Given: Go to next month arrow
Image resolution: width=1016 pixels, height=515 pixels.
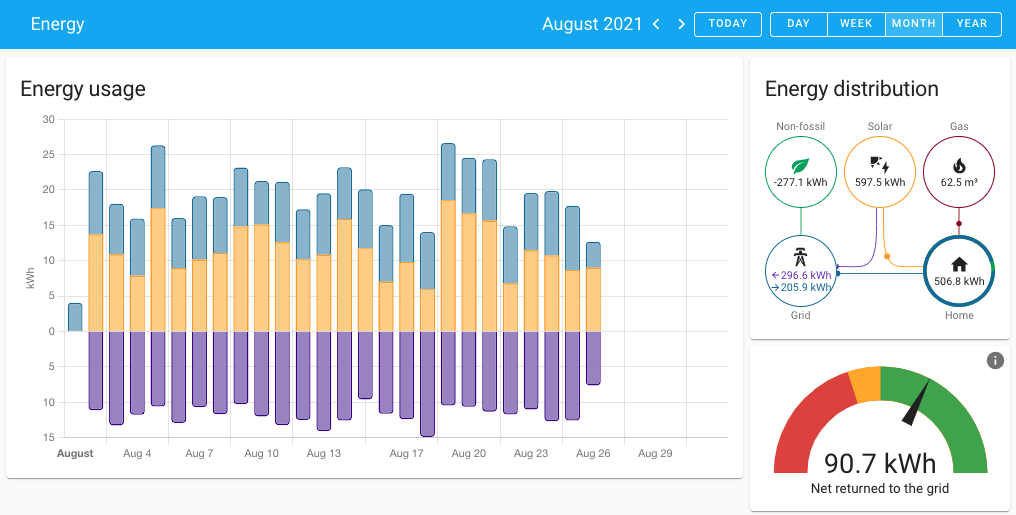Looking at the screenshot, I should [x=681, y=24].
